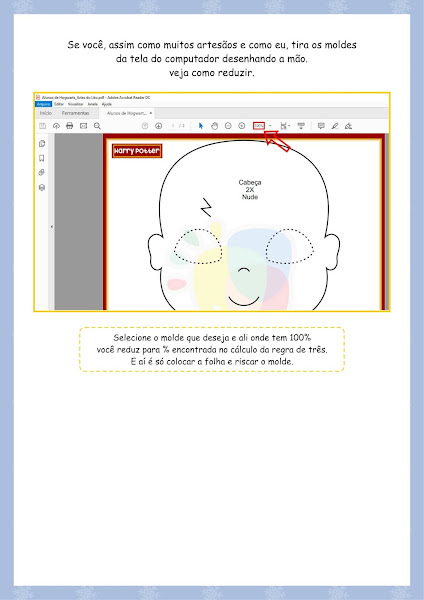
Task: Click the email envelope icon
Action: point(83,126)
